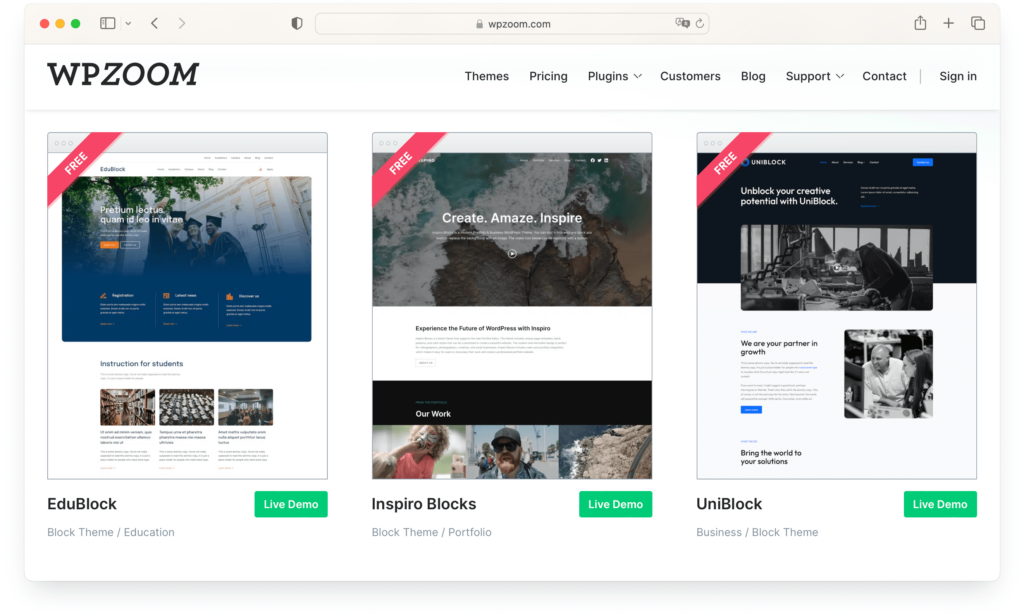Image resolution: width=1024 pixels, height=612 pixels.
Task: Expand the Plugins dropdown
Action: [615, 76]
